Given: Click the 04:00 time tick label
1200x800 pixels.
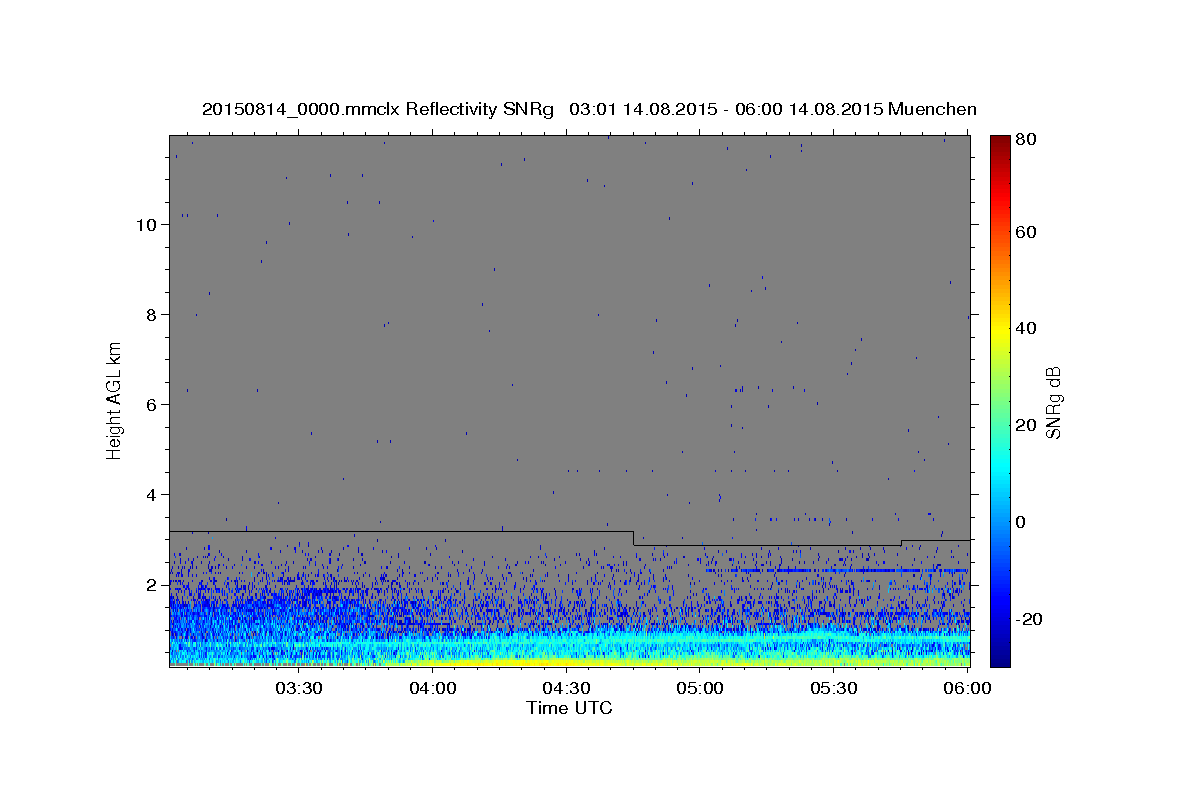Looking at the screenshot, I should [433, 689].
